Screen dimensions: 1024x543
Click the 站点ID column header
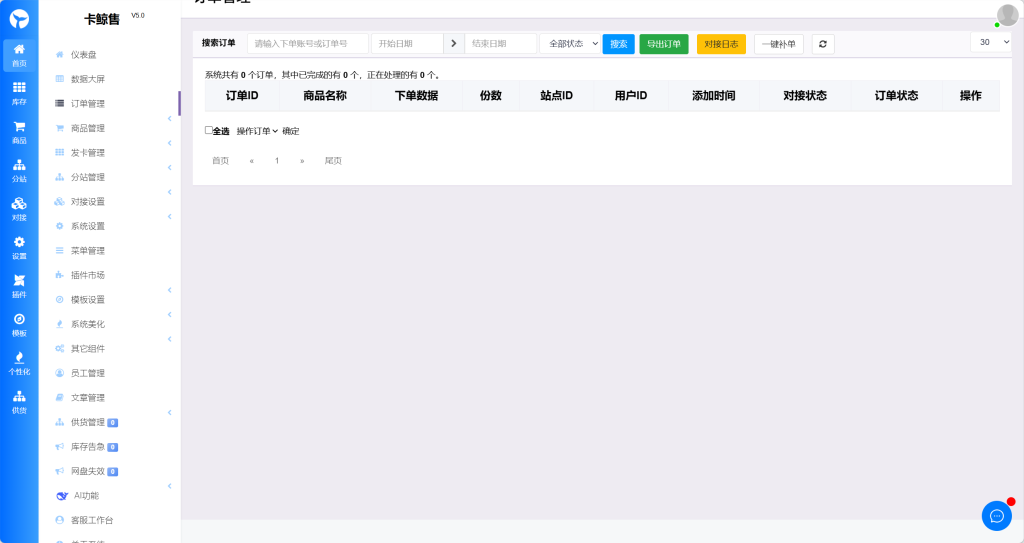[556, 95]
